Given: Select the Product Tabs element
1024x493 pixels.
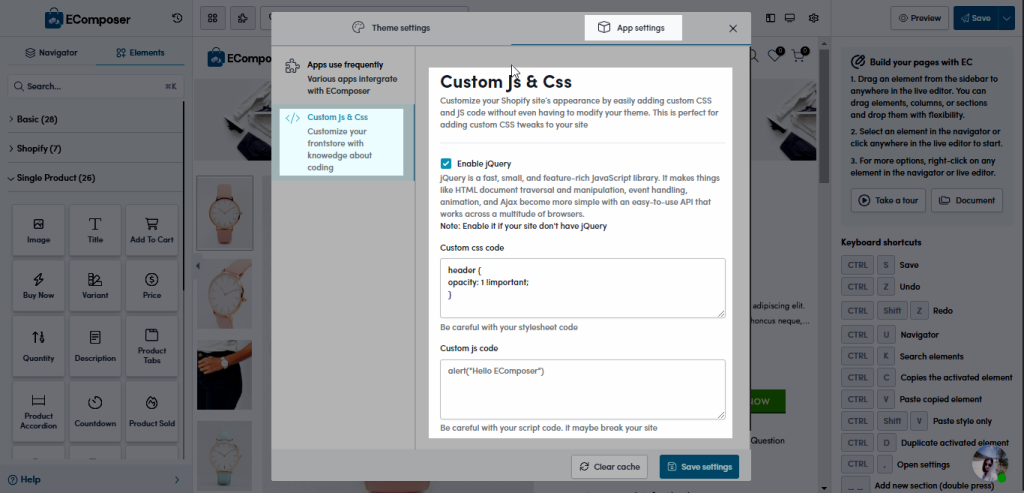Looking at the screenshot, I should (x=152, y=346).
